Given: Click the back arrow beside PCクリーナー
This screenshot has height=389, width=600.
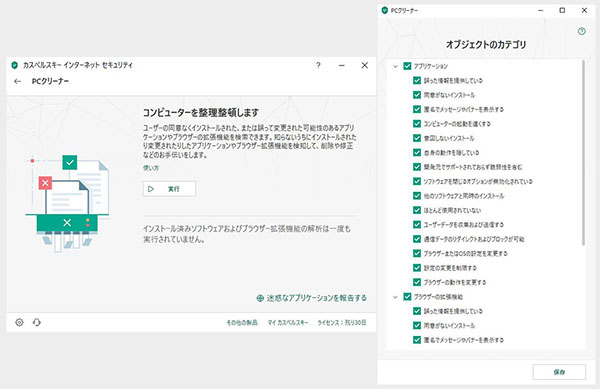Looking at the screenshot, I should (17, 81).
